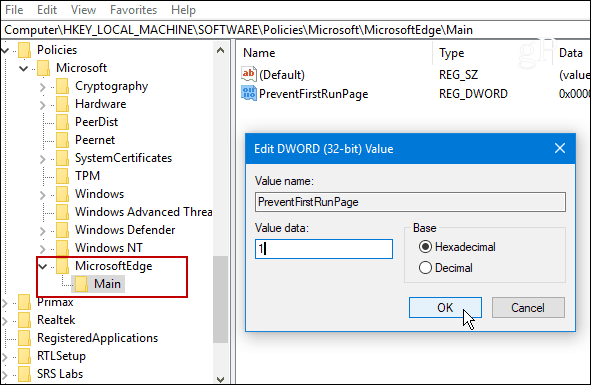Click the Peernet folder icon

(x=62, y=140)
